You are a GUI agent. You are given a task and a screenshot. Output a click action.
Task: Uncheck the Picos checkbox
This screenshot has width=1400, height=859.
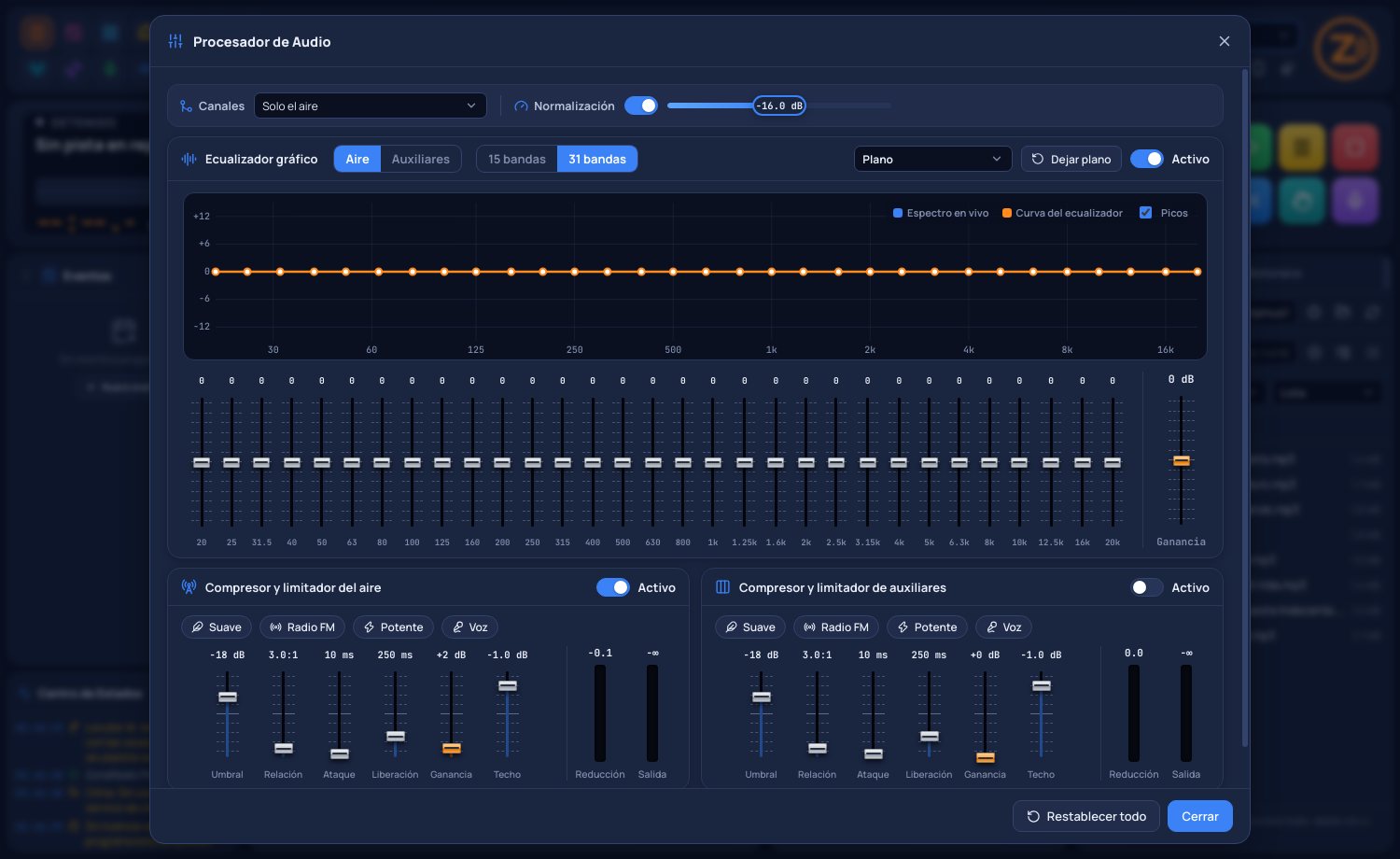1145,213
